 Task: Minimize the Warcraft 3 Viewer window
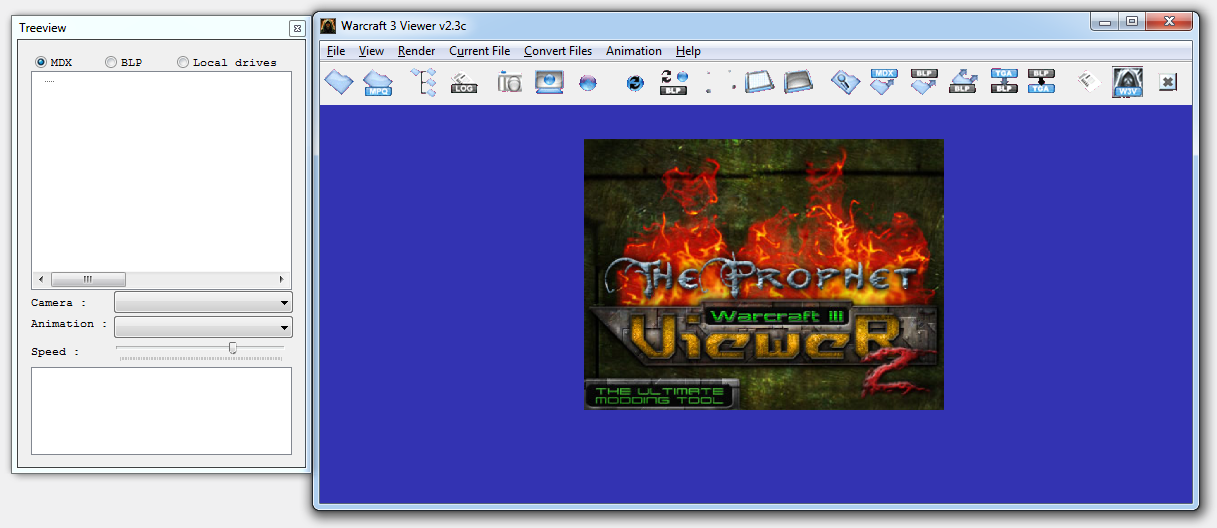coord(1105,21)
